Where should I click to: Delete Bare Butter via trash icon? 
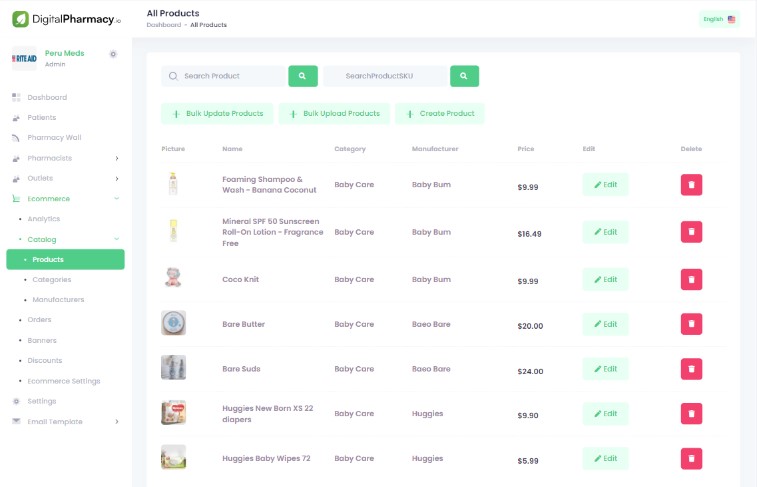pyautogui.click(x=691, y=324)
